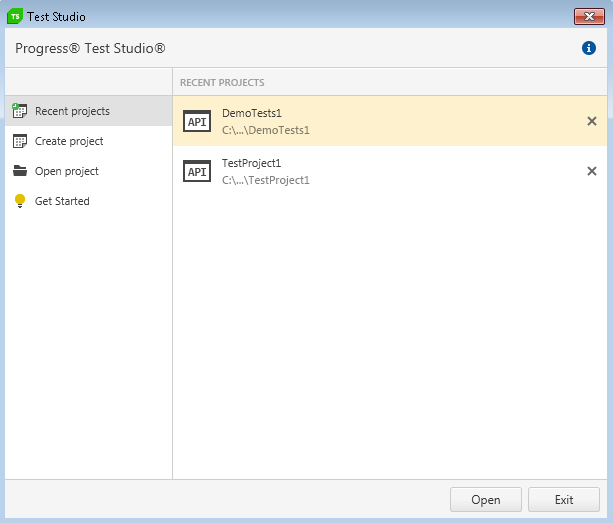Viewport: 613px width, 523px height.
Task: Click the Recent projects calendar icon
Action: point(20,111)
